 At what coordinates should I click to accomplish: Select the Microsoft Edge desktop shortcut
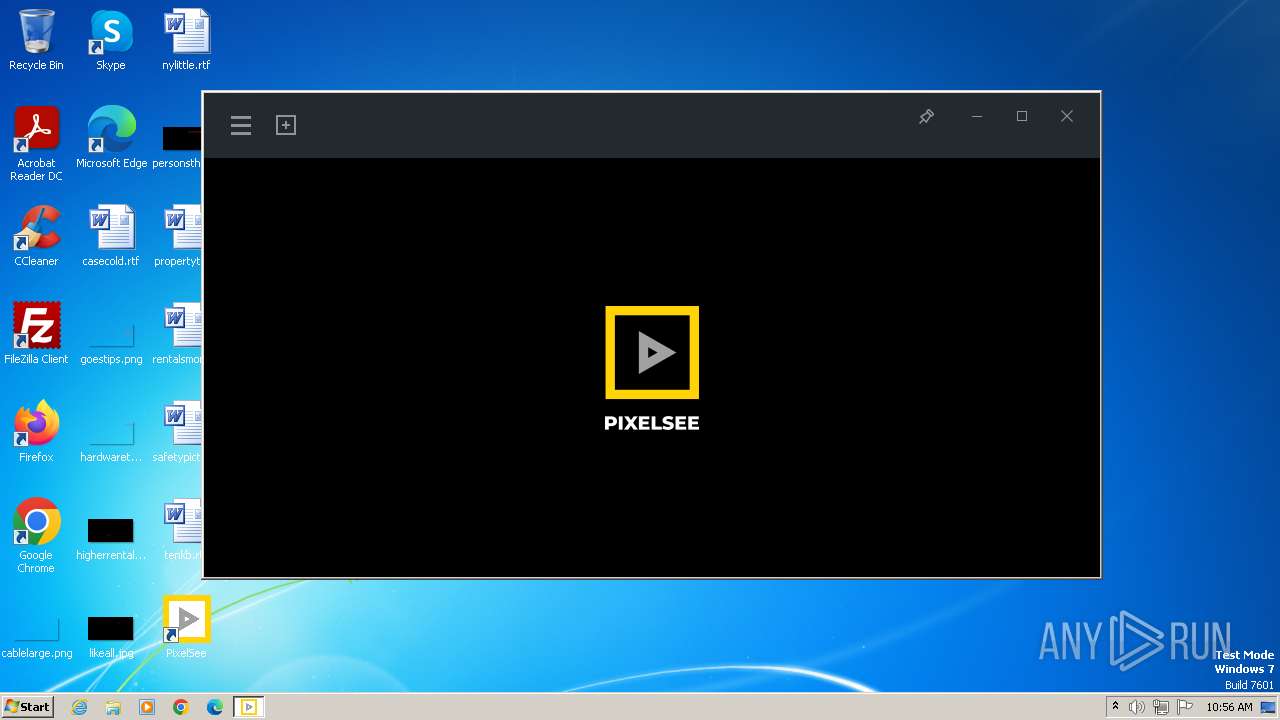111,138
